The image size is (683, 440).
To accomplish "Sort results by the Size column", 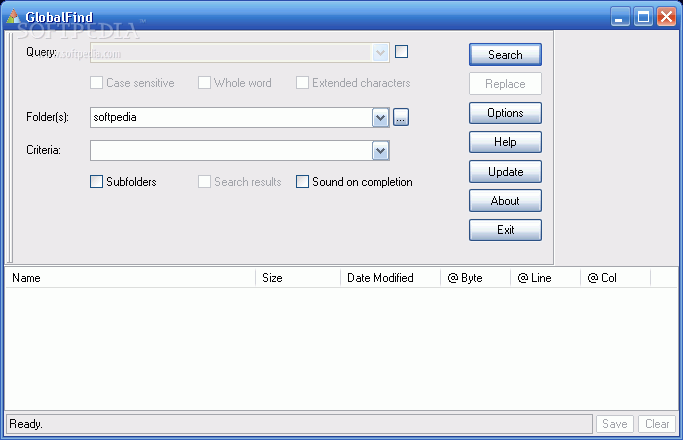I will pos(298,278).
